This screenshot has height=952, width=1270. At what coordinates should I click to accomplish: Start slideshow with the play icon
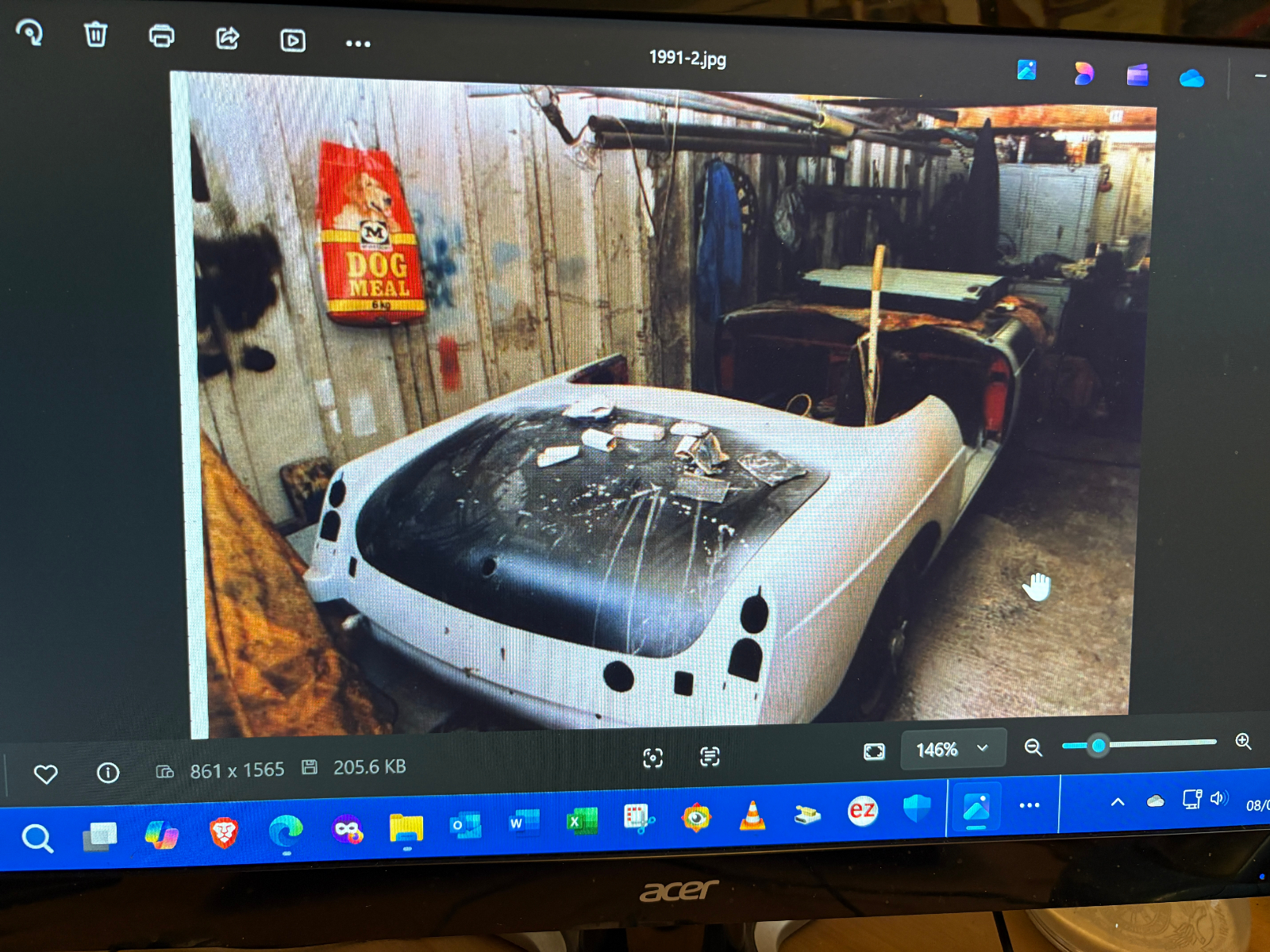[x=293, y=40]
